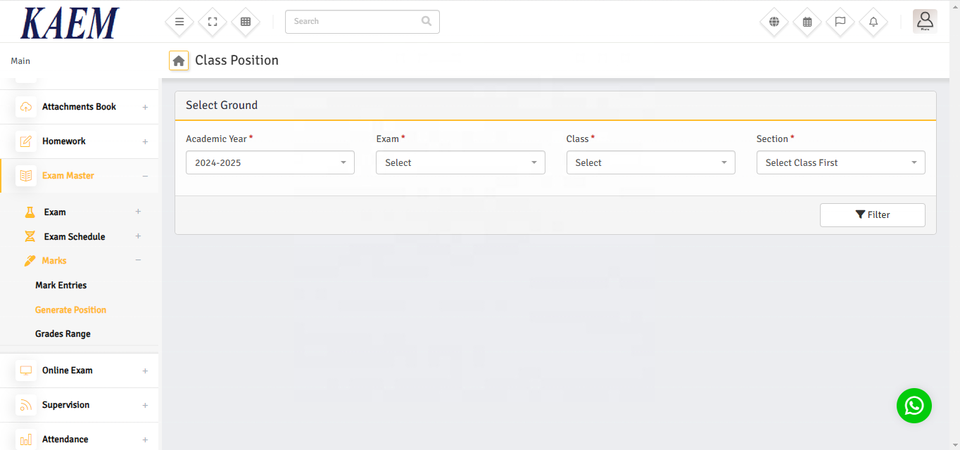Viewport: 960px width, 450px height.
Task: Open notifications bell icon
Action: tap(873, 22)
